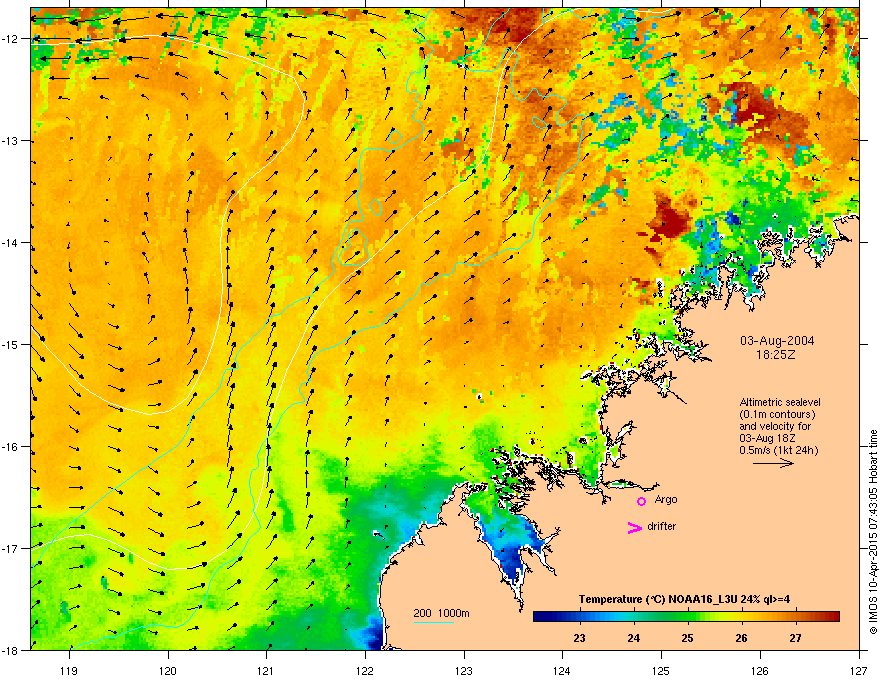Image resolution: width=880 pixels, height=680 pixels.
Task: Click the '200 1000m' bathymetry label
Action: pyautogui.click(x=441, y=613)
